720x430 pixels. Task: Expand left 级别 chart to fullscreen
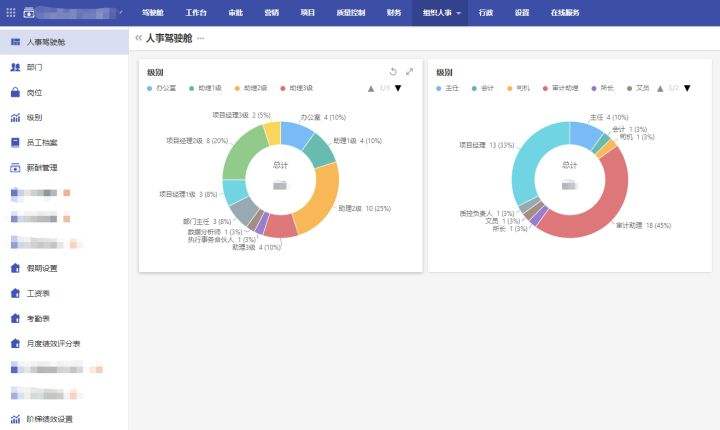tap(409, 72)
